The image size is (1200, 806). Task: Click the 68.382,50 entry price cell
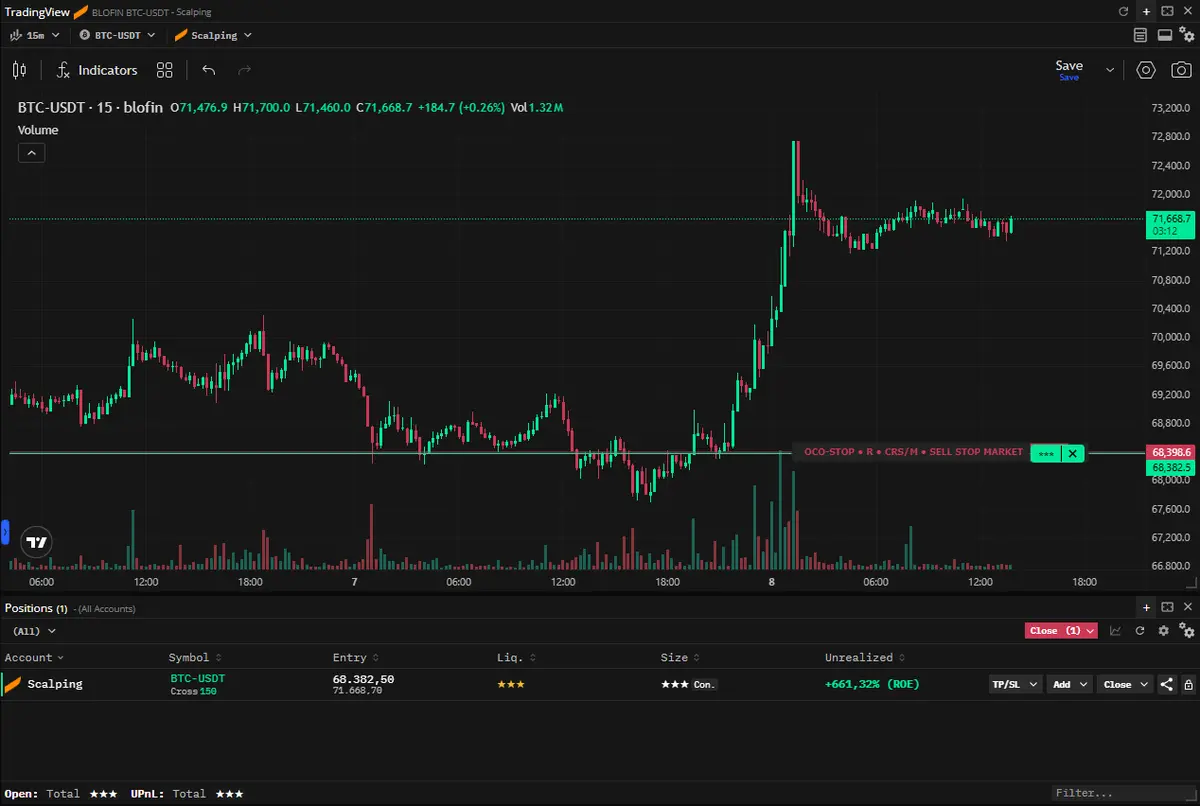[x=363, y=679]
